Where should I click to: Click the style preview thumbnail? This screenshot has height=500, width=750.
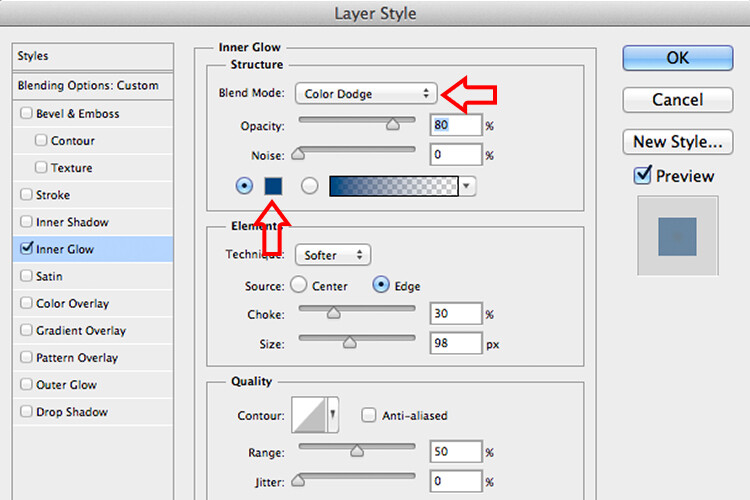(x=677, y=235)
